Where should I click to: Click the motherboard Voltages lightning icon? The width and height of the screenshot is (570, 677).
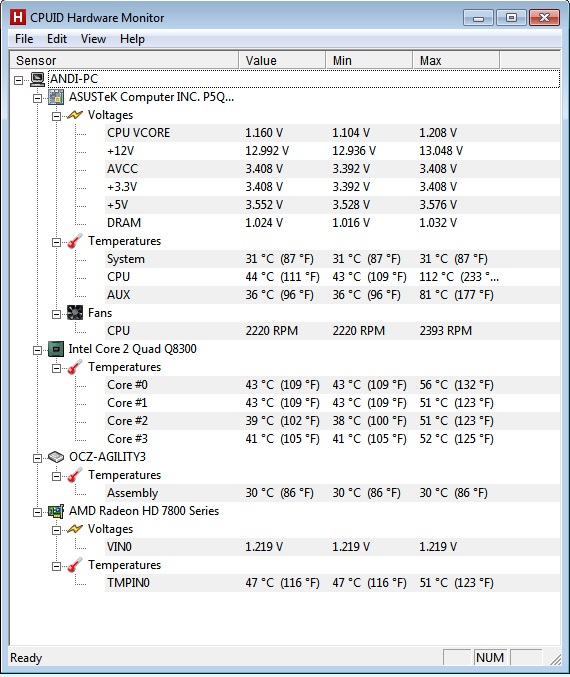point(75,115)
